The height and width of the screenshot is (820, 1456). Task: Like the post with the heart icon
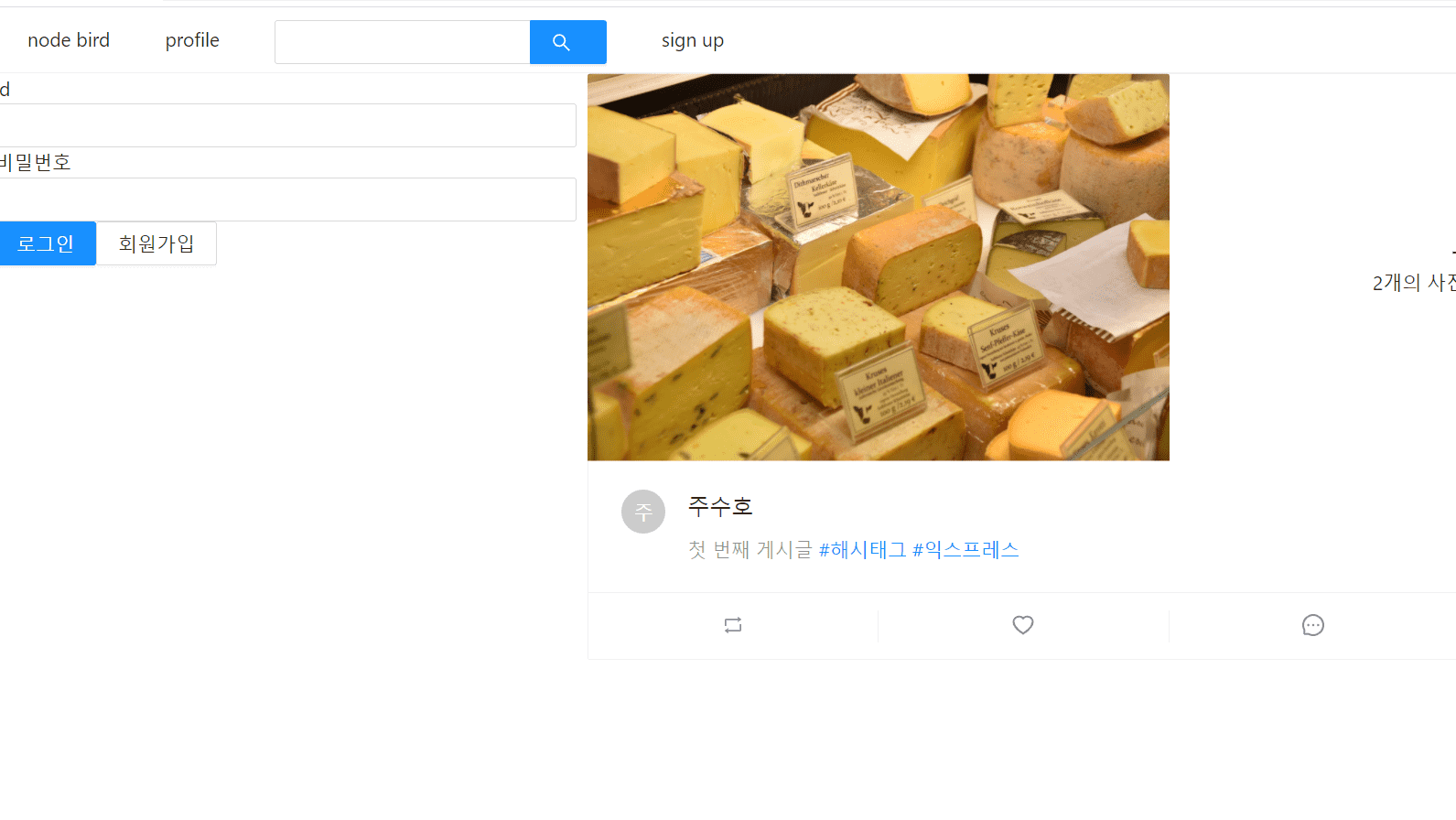pos(1023,625)
